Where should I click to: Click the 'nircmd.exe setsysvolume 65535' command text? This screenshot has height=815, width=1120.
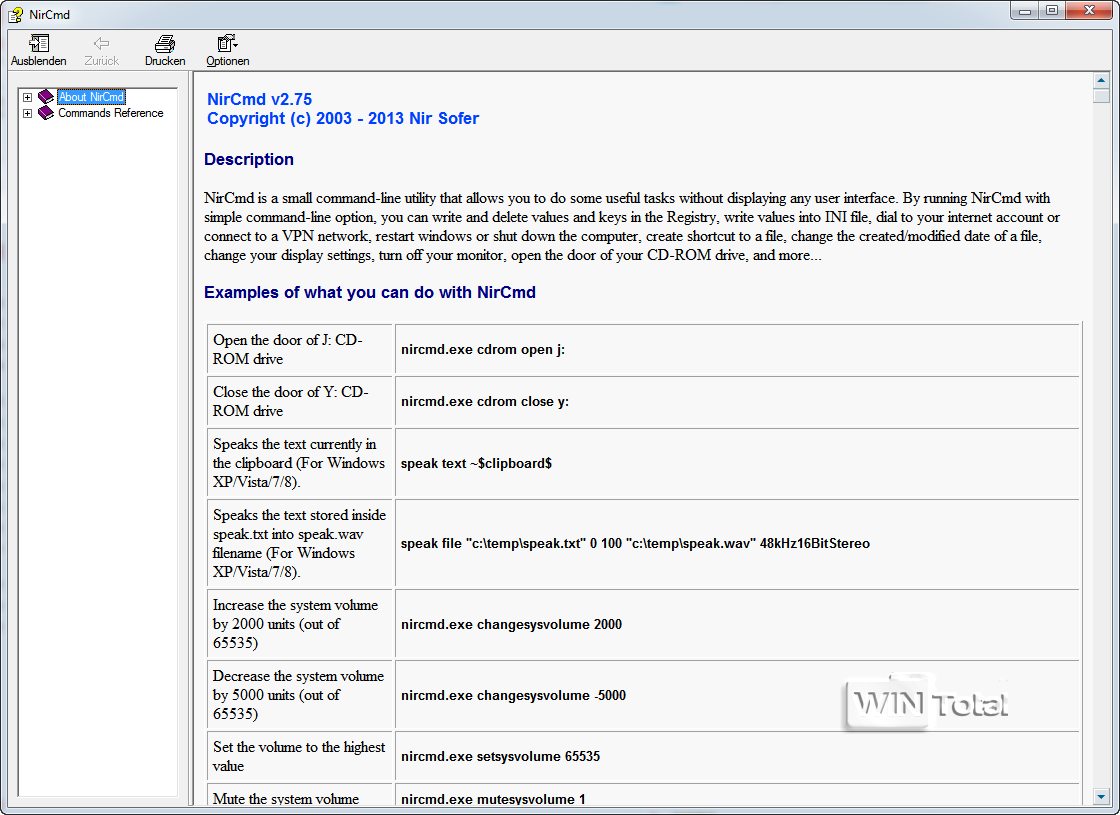(500, 757)
